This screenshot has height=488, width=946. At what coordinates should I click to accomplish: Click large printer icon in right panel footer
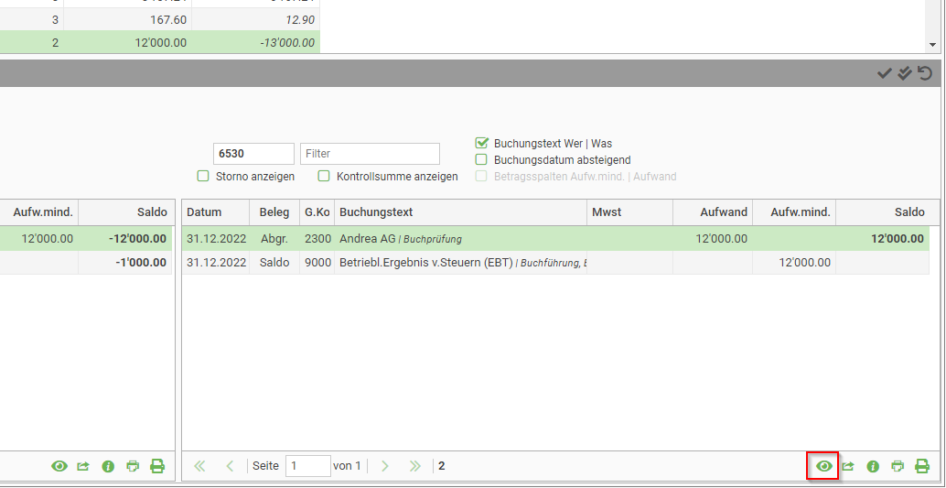(922, 466)
